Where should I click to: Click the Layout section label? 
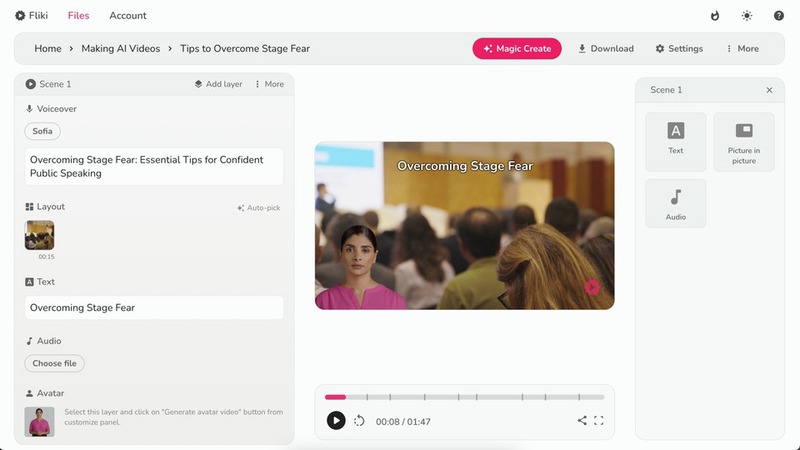click(x=51, y=207)
